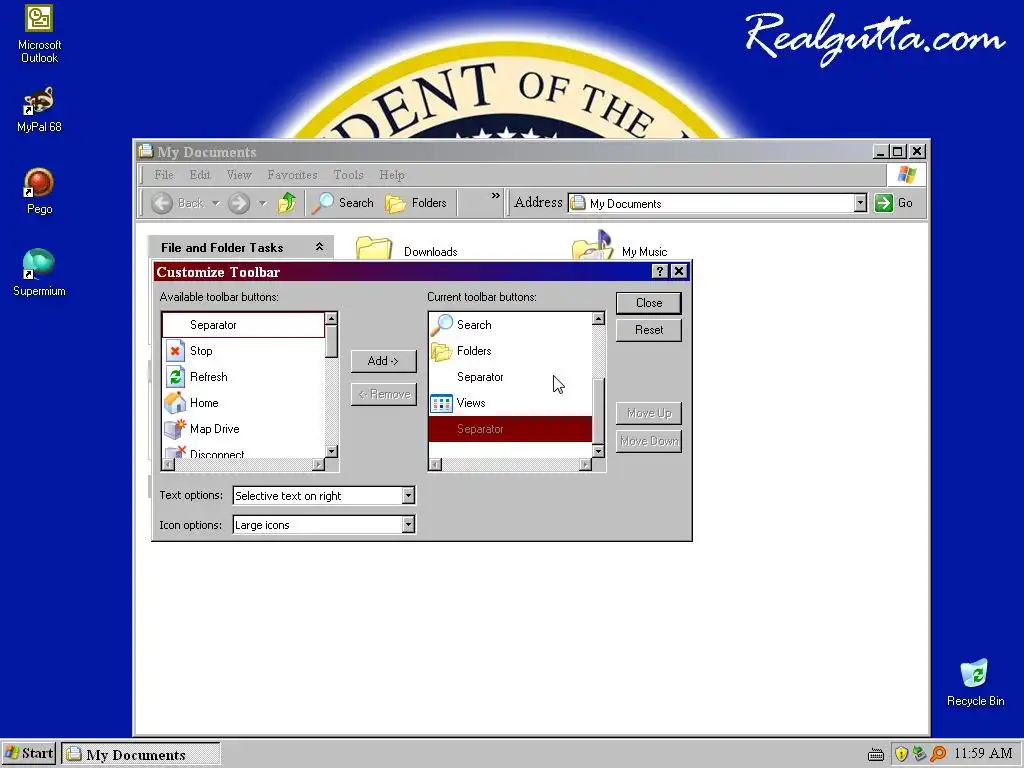Click the Move Down button
The height and width of the screenshot is (768, 1024).
[x=648, y=441]
